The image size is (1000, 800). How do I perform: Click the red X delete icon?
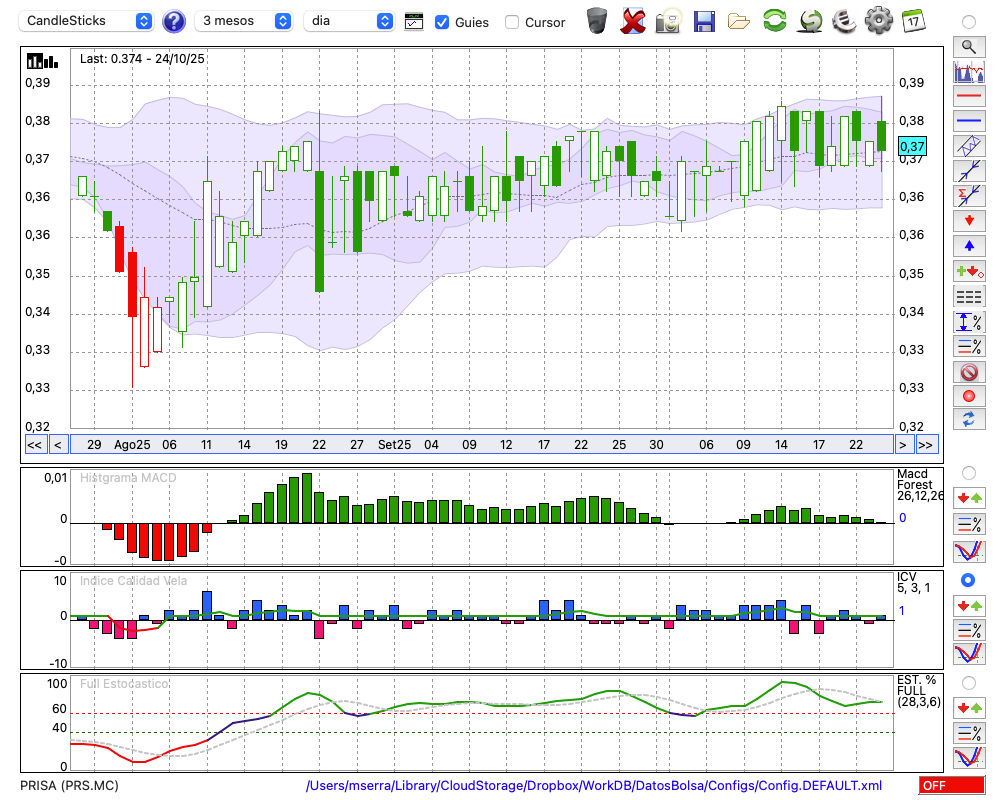coord(633,21)
